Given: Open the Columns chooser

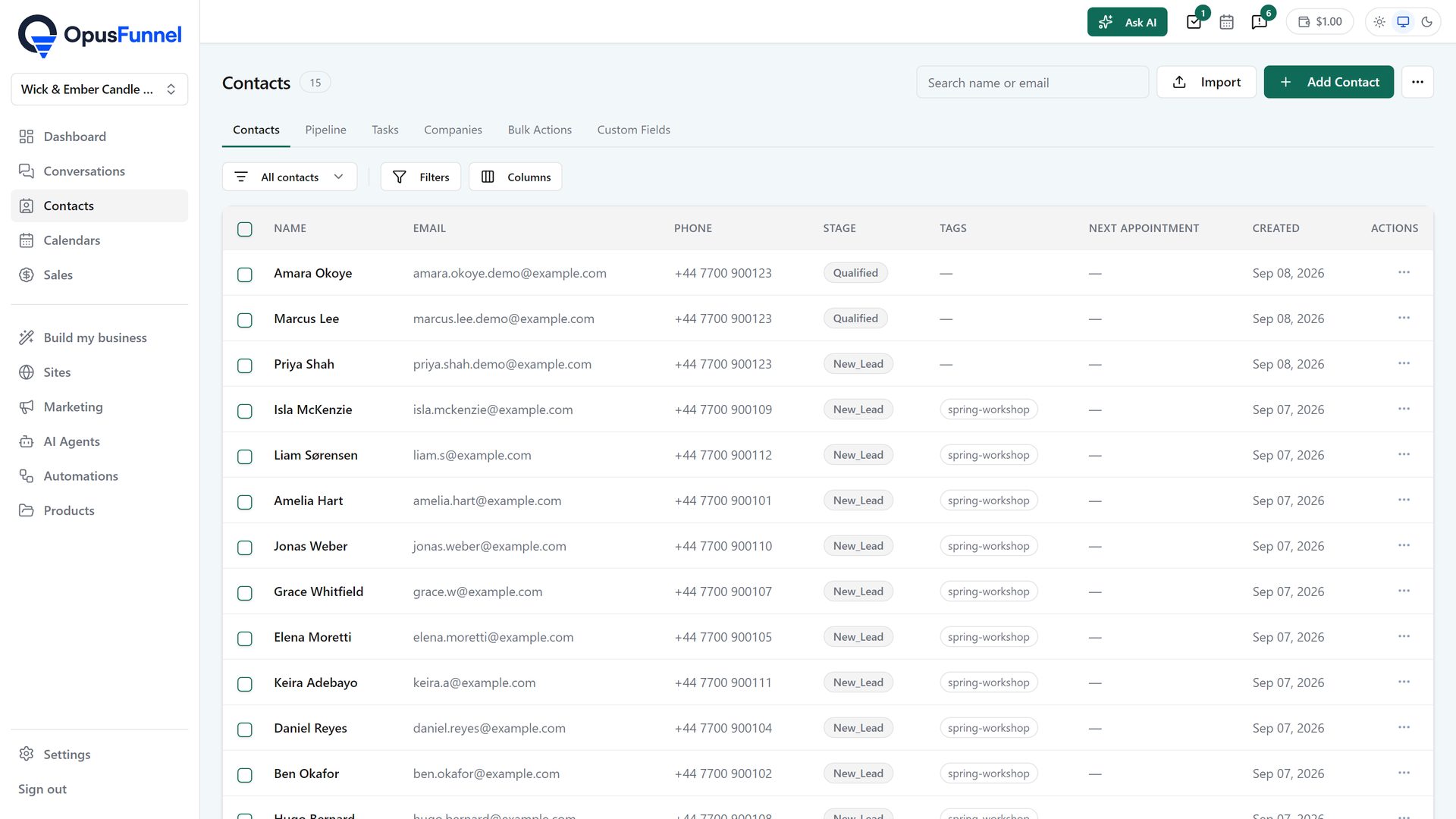Looking at the screenshot, I should (516, 177).
